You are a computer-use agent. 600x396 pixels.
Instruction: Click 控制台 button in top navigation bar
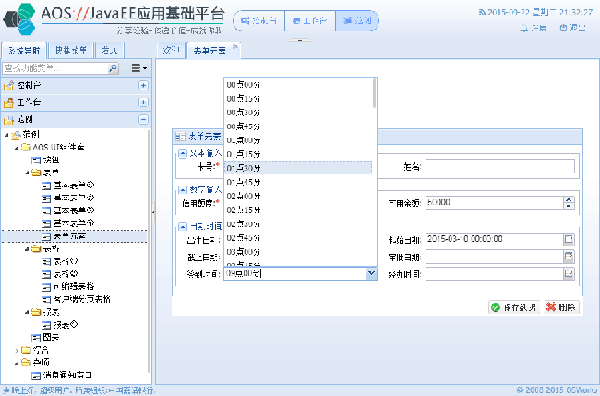tap(259, 21)
